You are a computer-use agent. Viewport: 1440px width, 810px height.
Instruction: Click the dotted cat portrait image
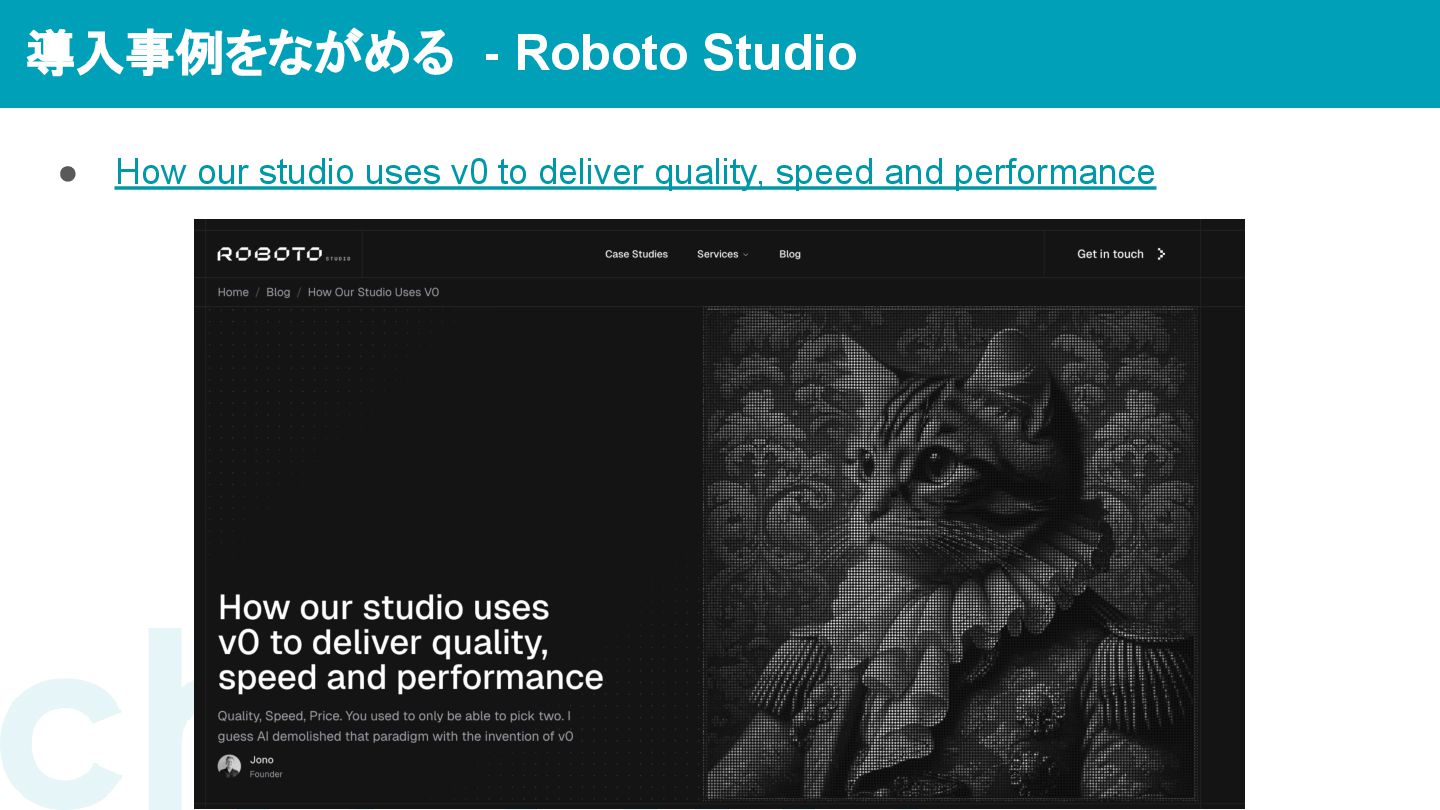[x=950, y=553]
